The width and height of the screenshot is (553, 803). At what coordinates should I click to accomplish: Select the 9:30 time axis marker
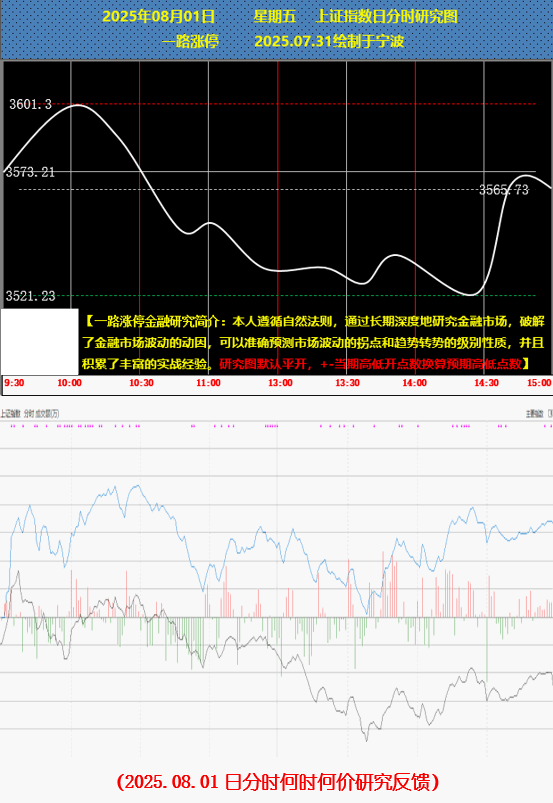[x=14, y=383]
